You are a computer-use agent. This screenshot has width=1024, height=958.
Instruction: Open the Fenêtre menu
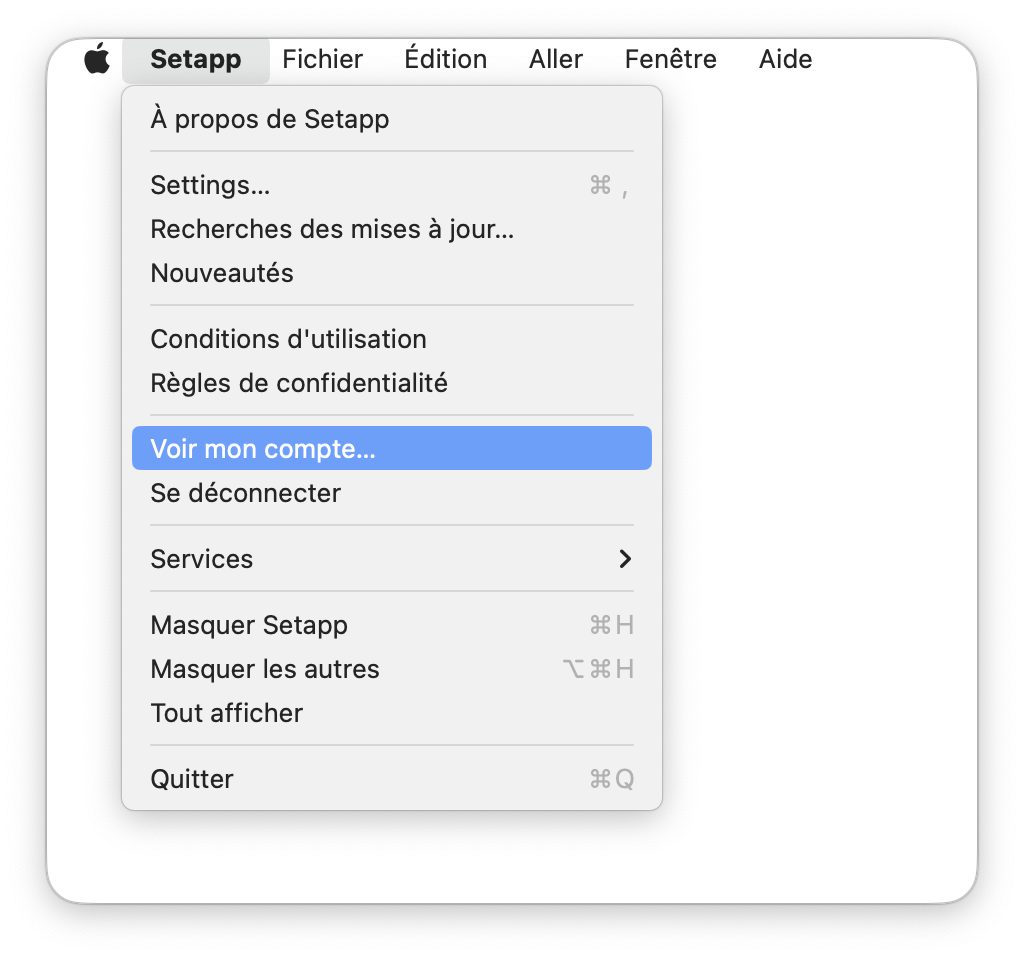671,59
